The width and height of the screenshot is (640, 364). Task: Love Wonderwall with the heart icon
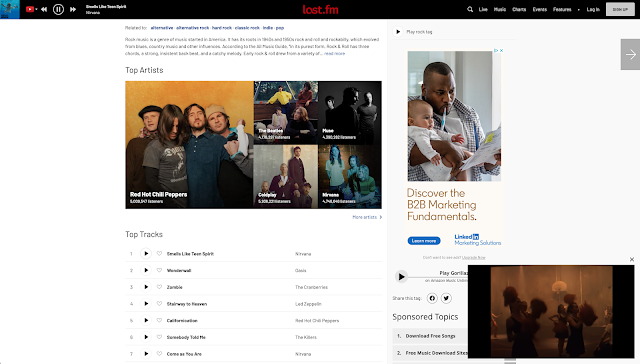159,270
